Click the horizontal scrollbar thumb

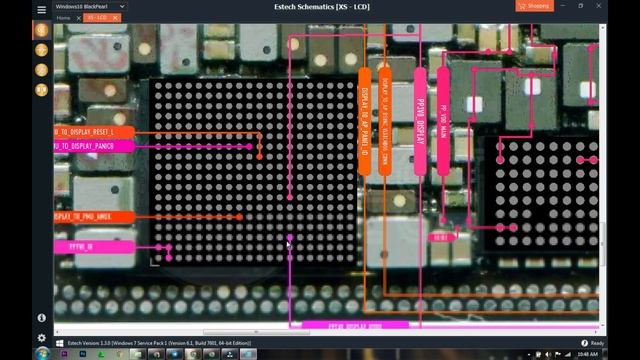point(256,332)
